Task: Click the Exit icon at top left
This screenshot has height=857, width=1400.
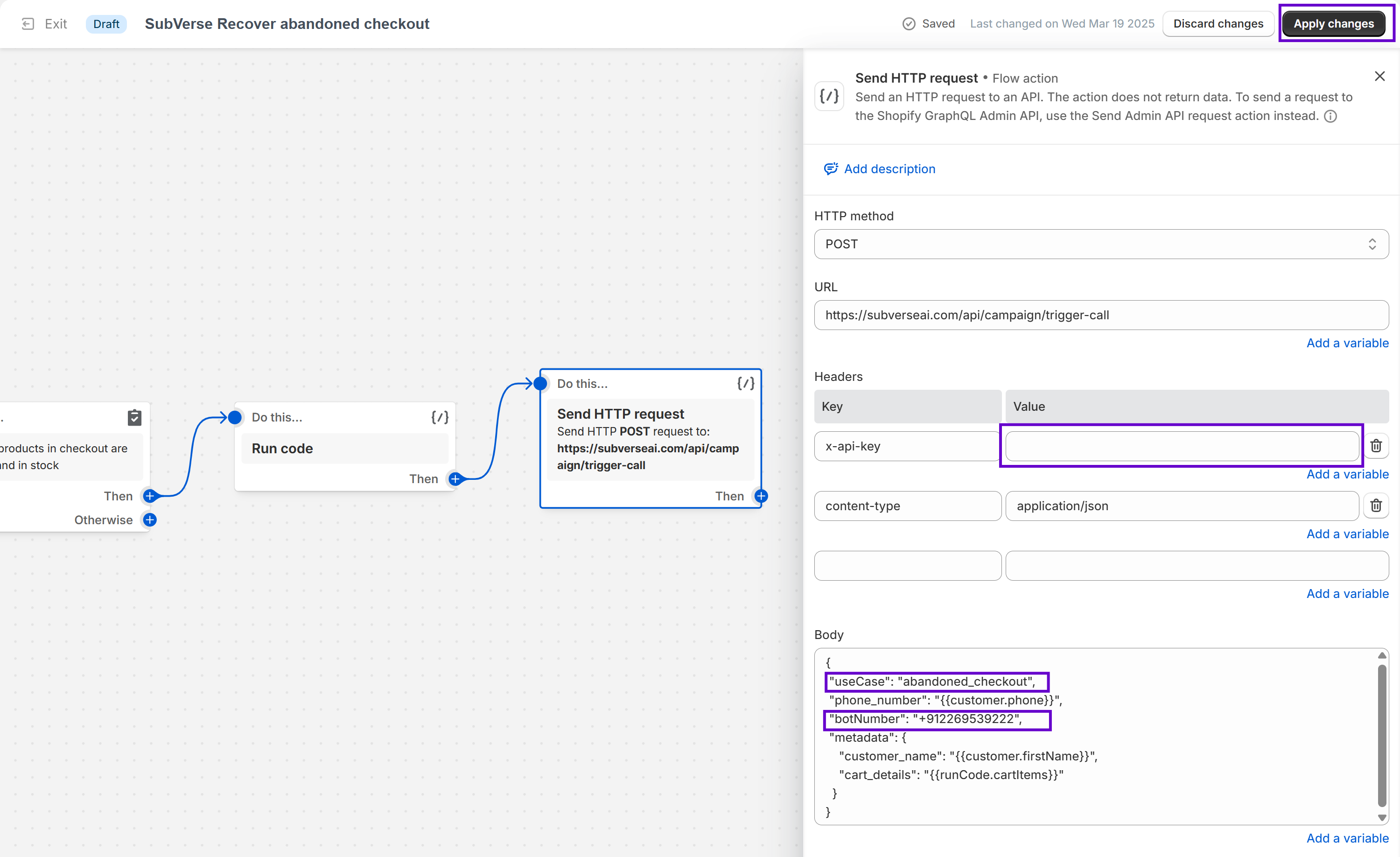Action: coord(28,24)
